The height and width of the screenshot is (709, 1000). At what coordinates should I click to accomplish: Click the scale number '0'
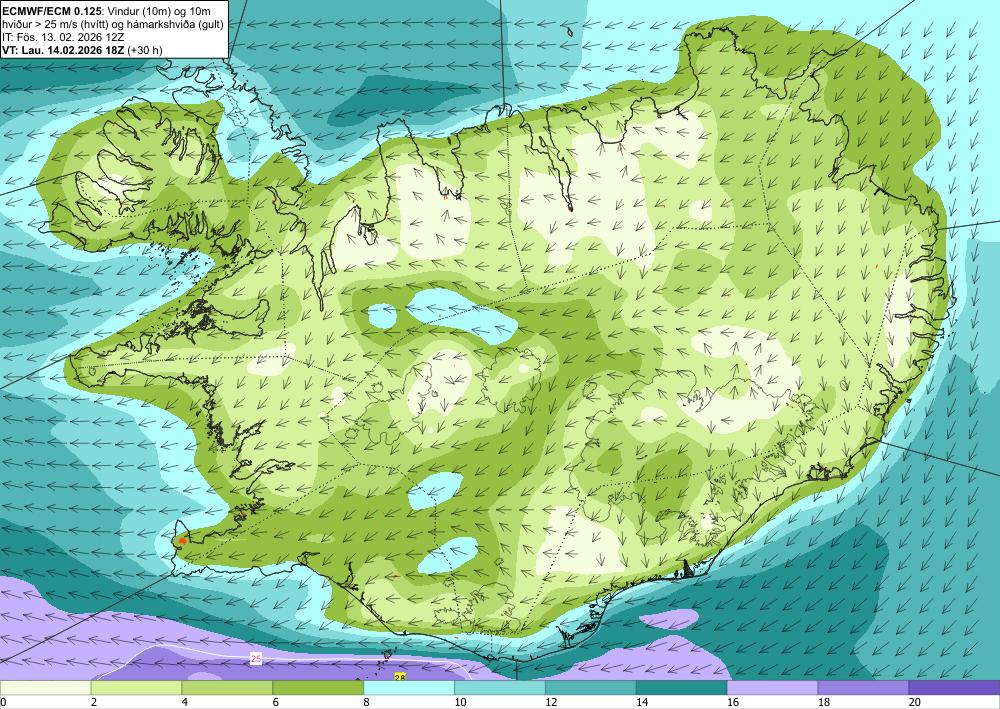coord(3,702)
